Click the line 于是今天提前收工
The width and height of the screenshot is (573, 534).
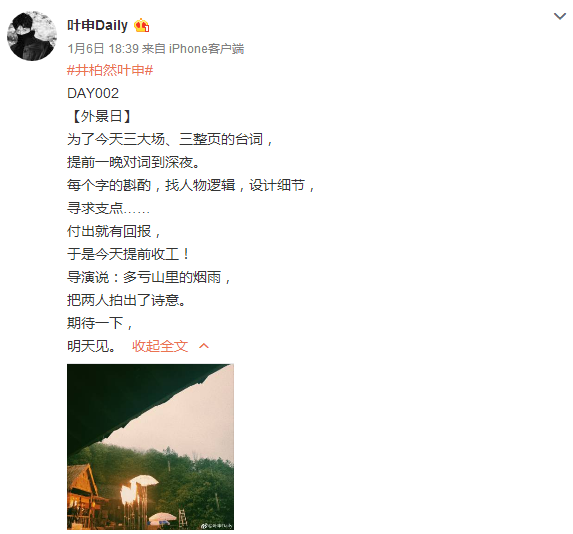click(x=128, y=254)
